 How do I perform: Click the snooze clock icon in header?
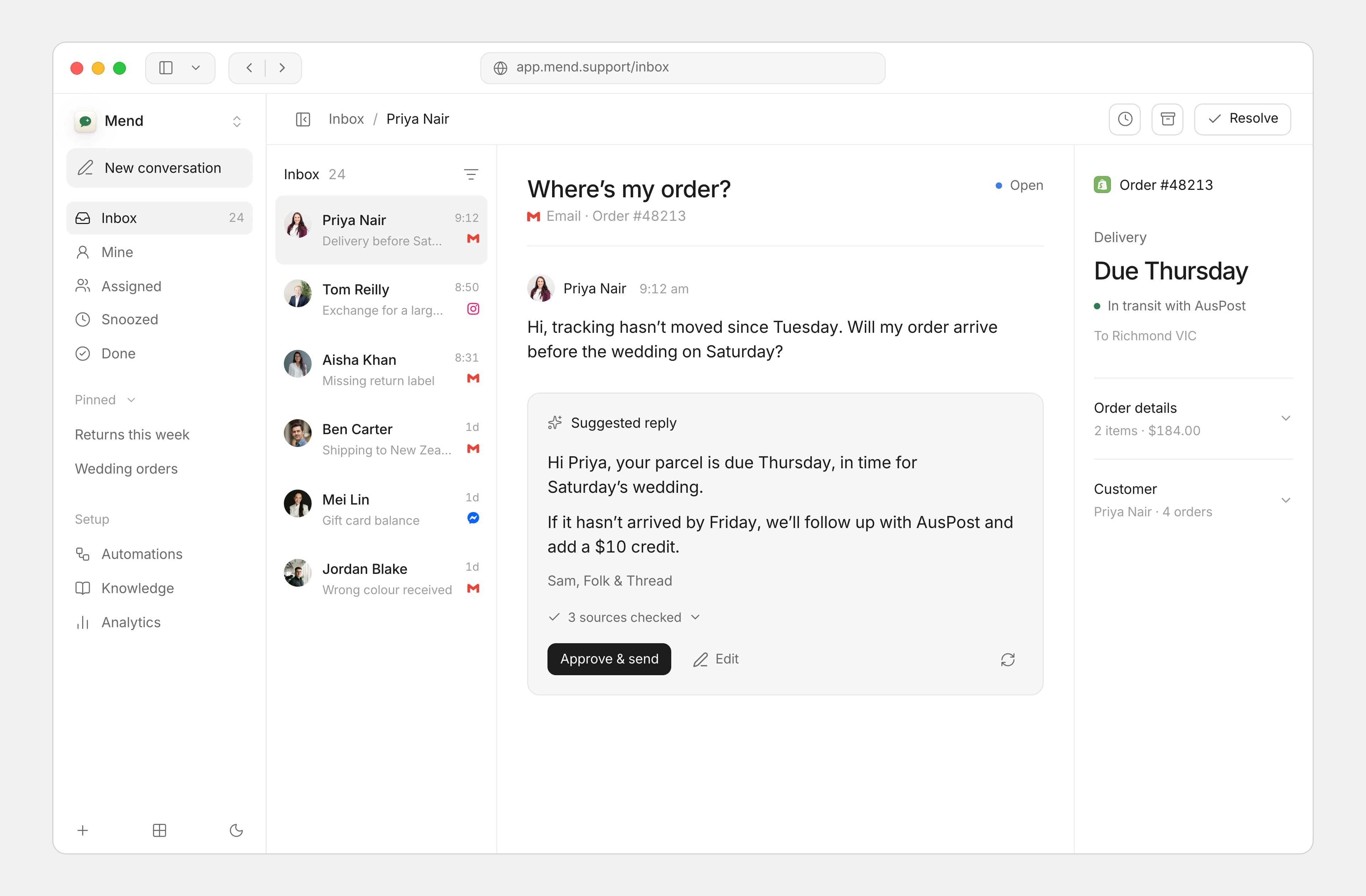click(x=1124, y=119)
